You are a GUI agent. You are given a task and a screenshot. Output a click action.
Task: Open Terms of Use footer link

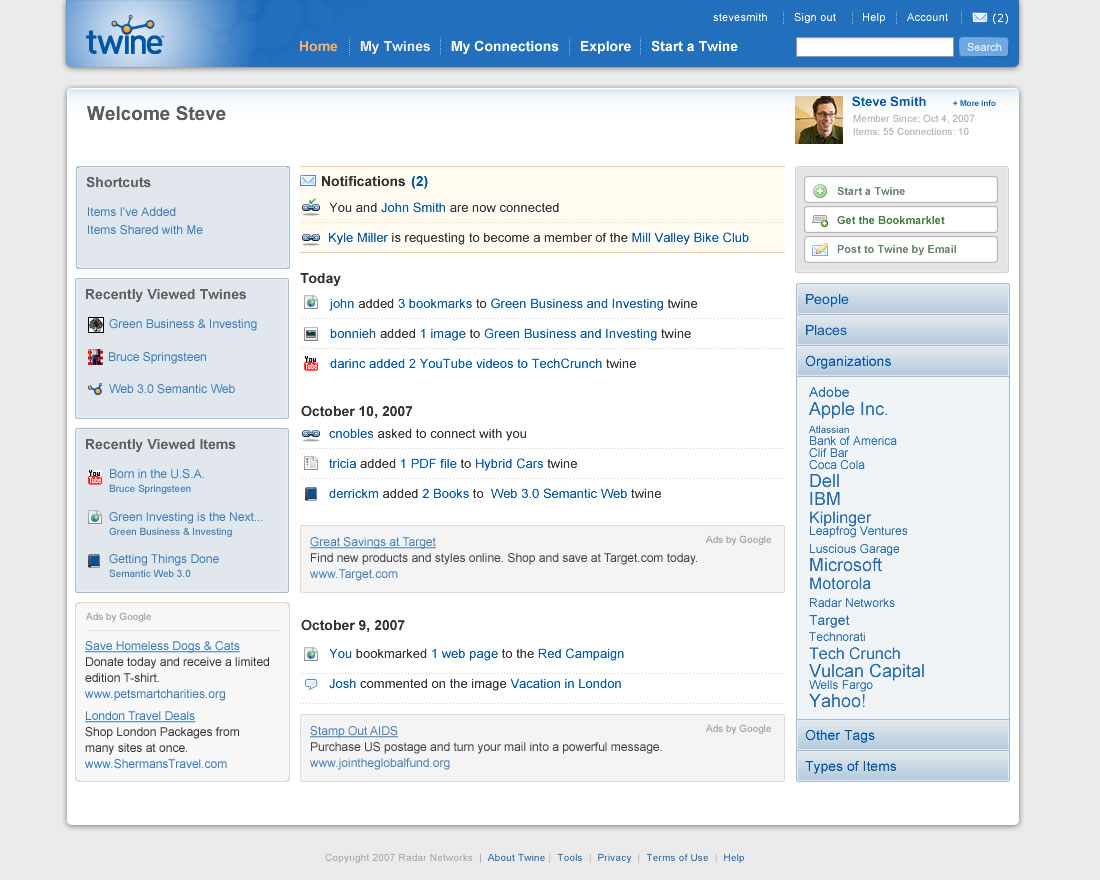(677, 858)
